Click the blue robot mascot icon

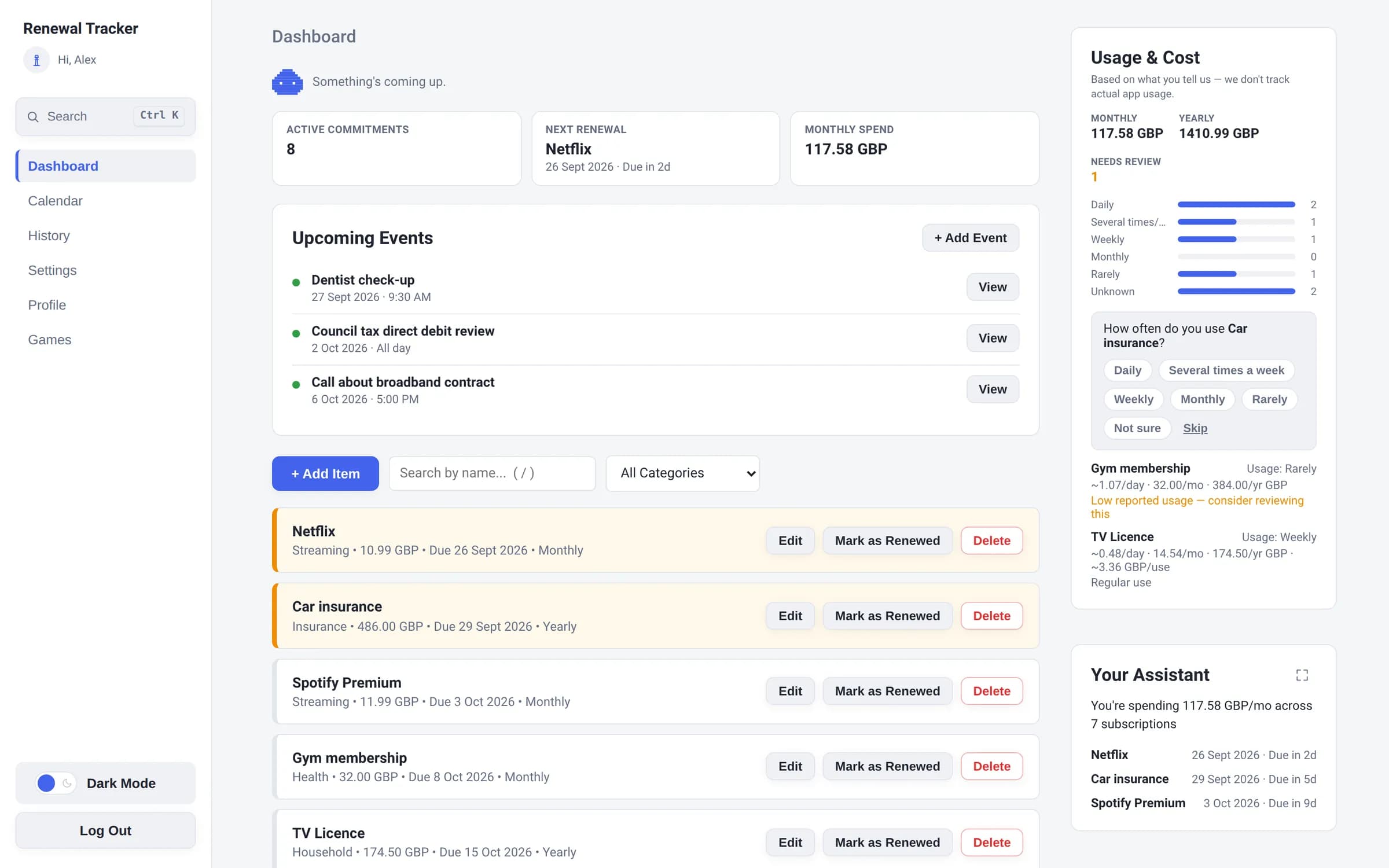[287, 82]
